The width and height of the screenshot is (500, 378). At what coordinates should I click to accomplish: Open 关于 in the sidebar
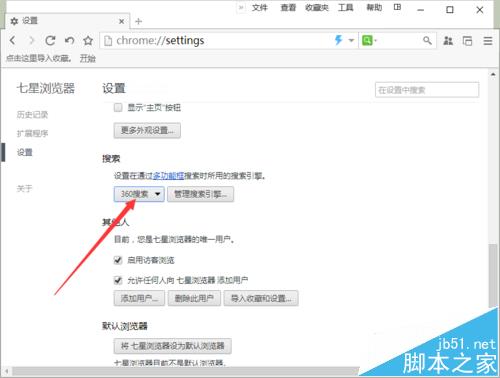point(25,189)
